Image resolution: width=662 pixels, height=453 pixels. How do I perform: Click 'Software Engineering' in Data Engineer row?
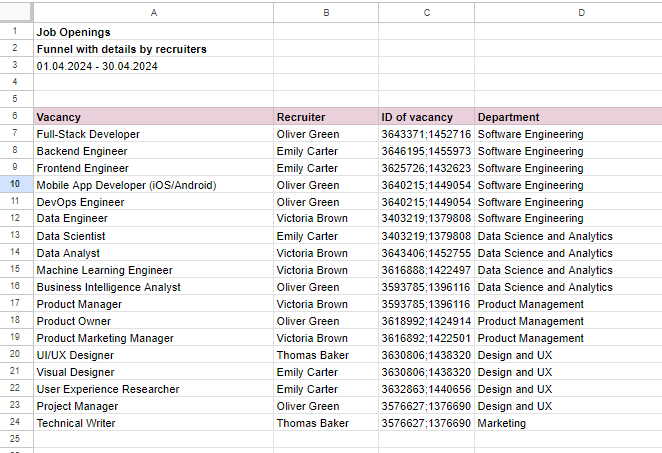tap(568, 218)
